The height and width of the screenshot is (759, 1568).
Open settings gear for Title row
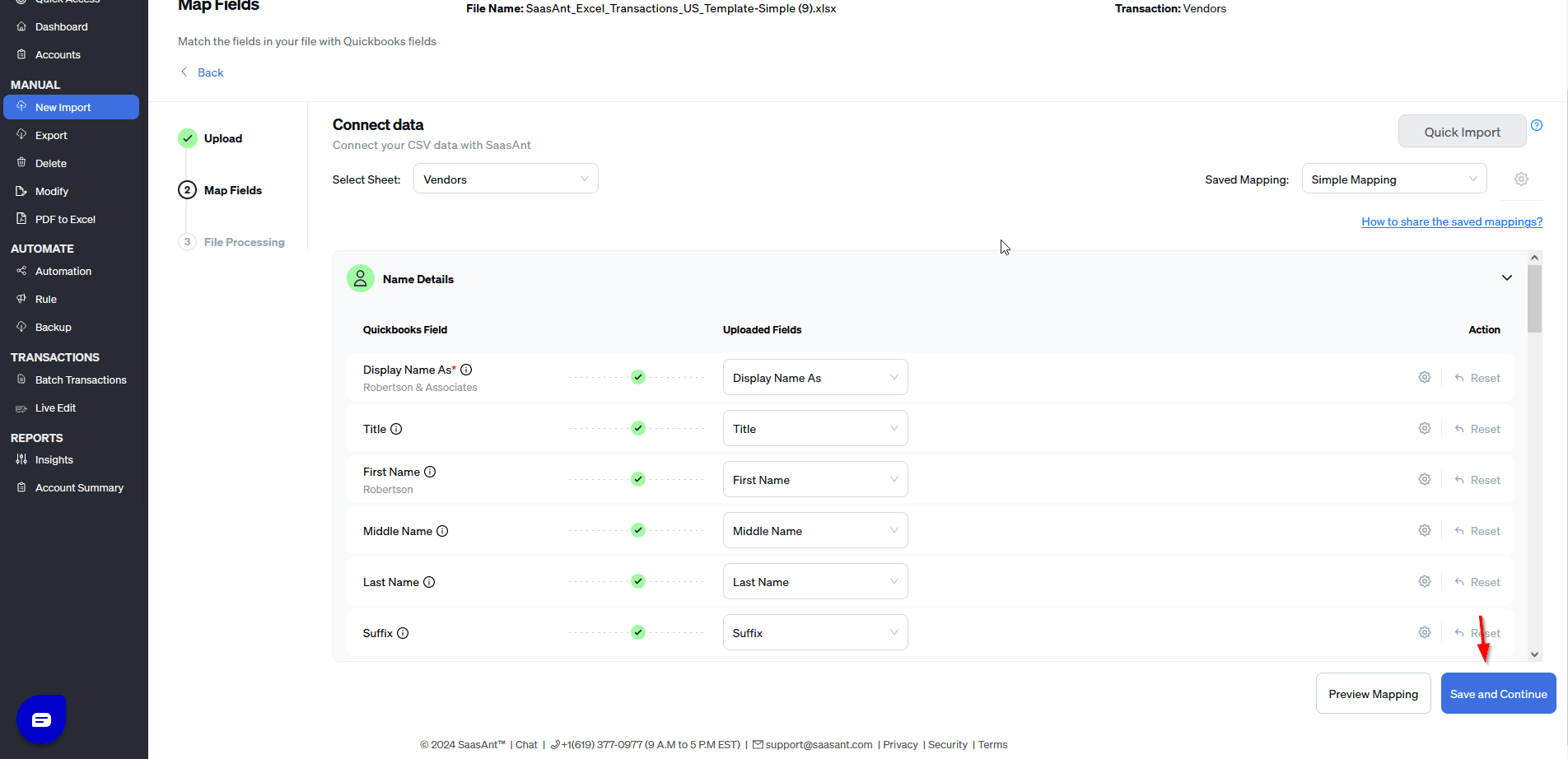click(1425, 428)
